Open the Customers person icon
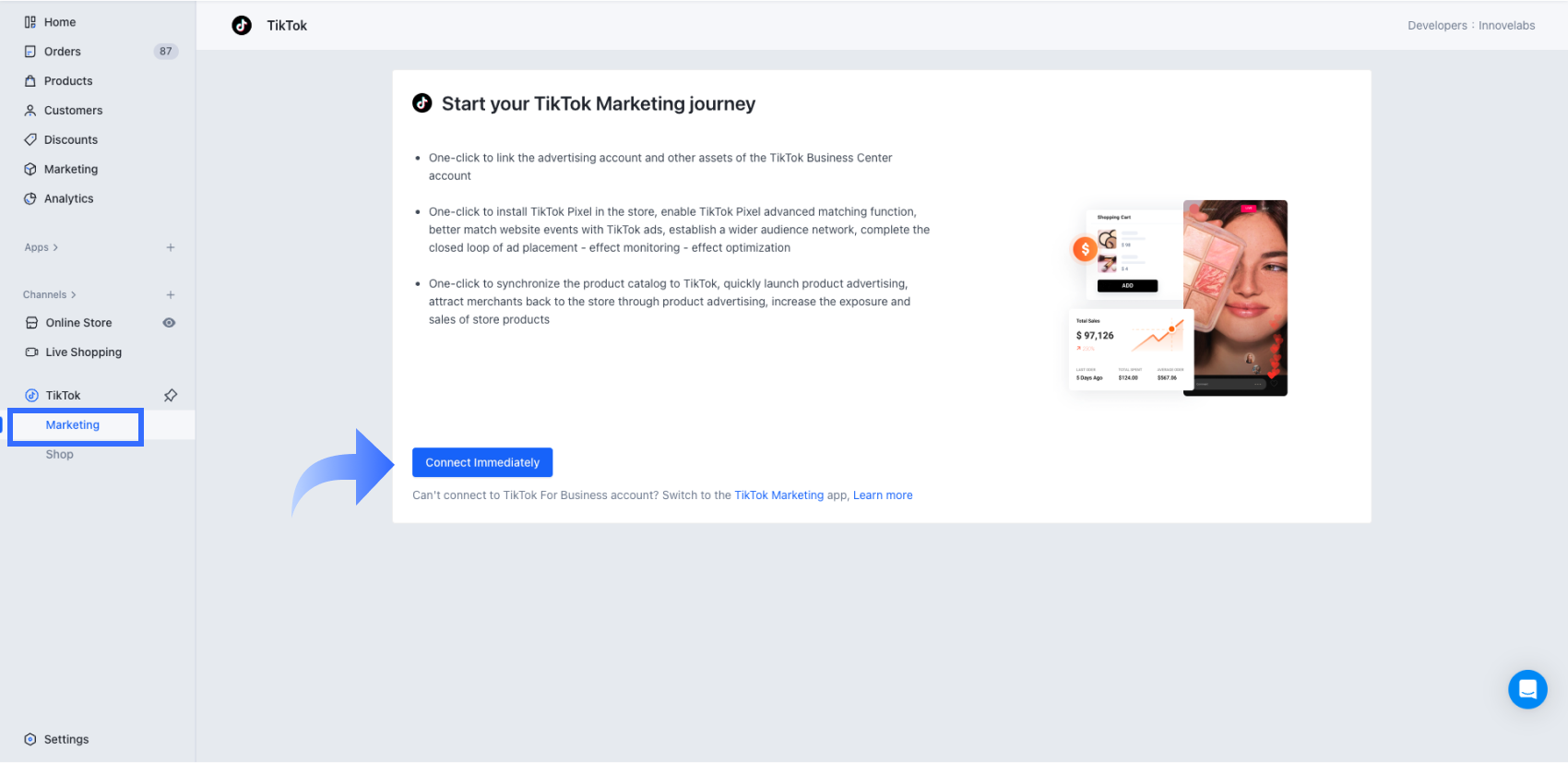1568x763 pixels. [x=30, y=111]
